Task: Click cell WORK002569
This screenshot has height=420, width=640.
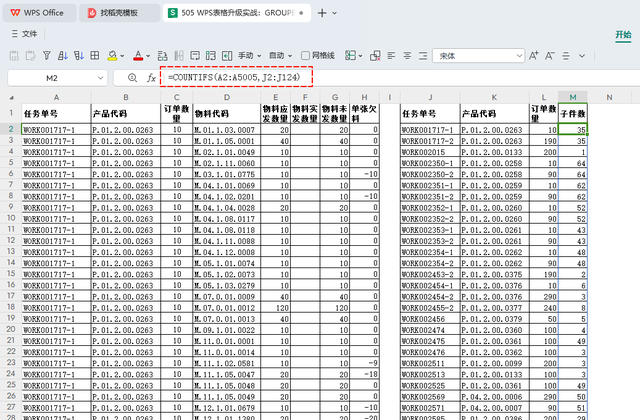Action: coord(430,397)
